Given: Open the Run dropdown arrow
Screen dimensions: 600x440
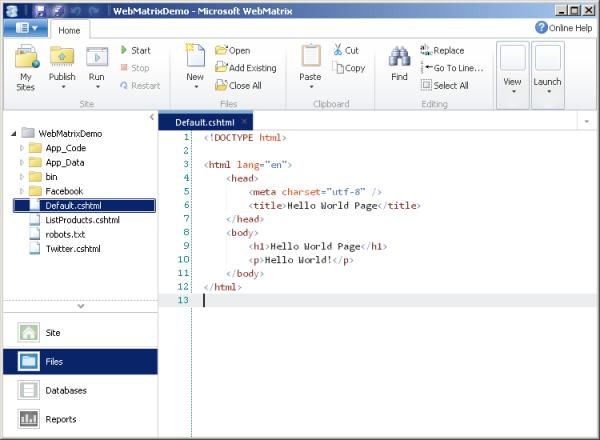Looking at the screenshot, I should [x=98, y=87].
